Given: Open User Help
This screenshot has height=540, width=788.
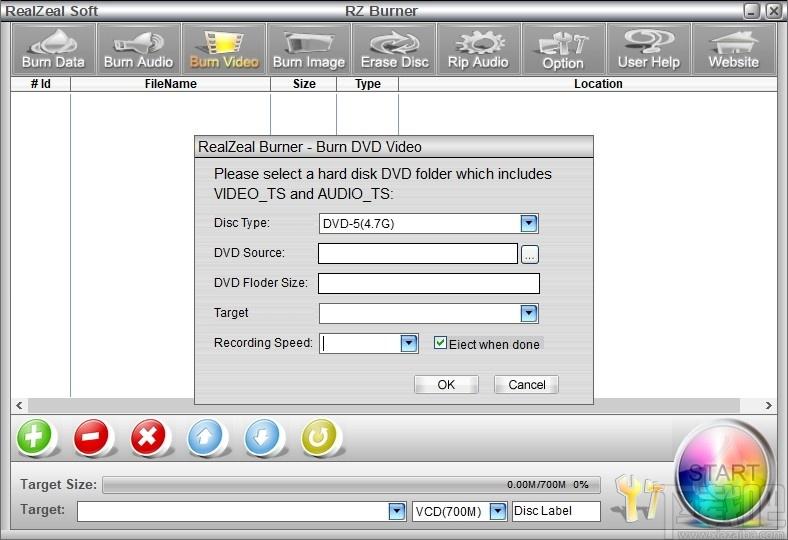Looking at the screenshot, I should pyautogui.click(x=649, y=49).
